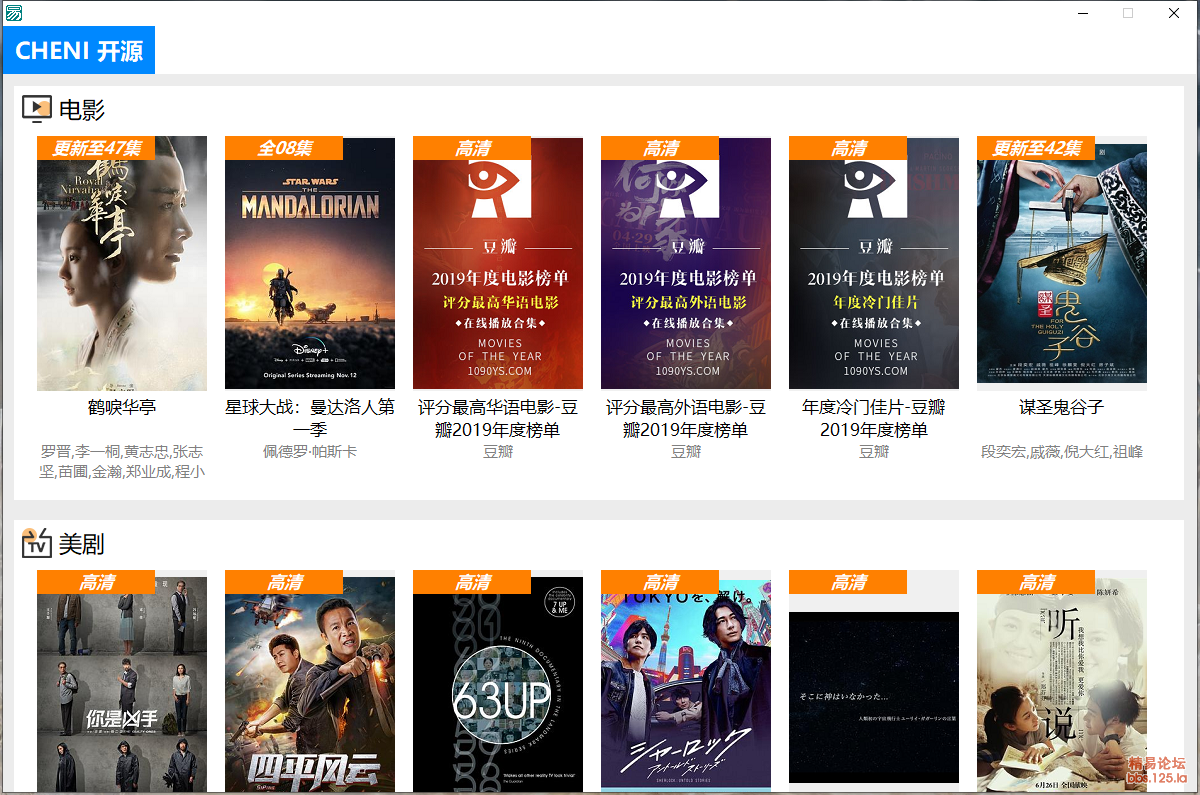Click 高清 badge on 年度冷门佳片 poster

pyautogui.click(x=848, y=148)
